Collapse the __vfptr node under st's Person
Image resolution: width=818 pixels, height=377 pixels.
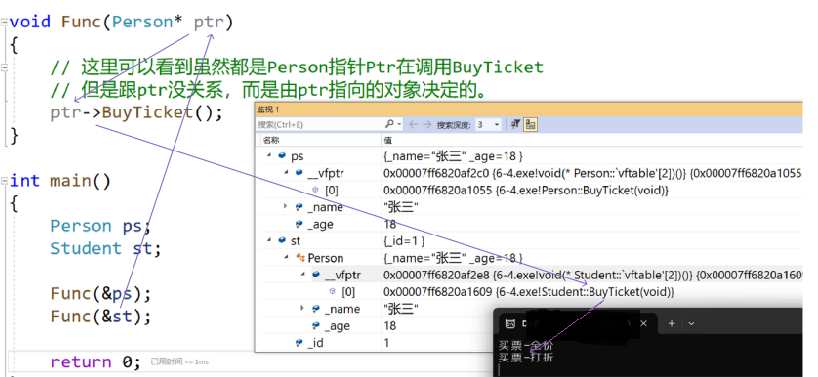pyautogui.click(x=303, y=274)
